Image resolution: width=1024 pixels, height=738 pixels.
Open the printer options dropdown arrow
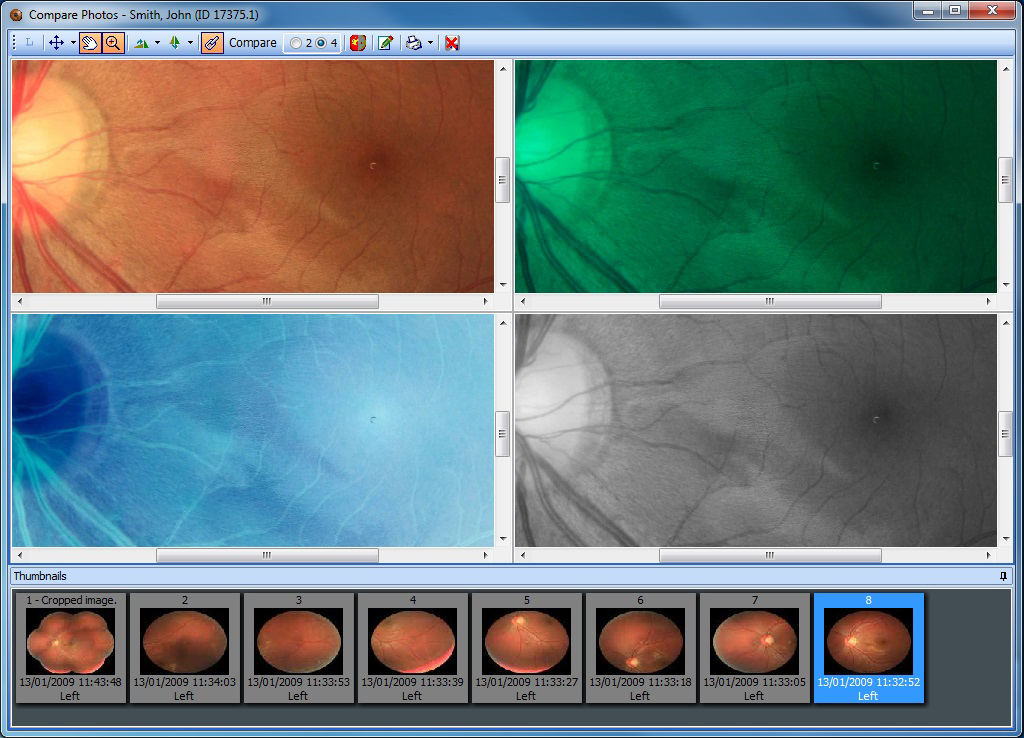430,43
